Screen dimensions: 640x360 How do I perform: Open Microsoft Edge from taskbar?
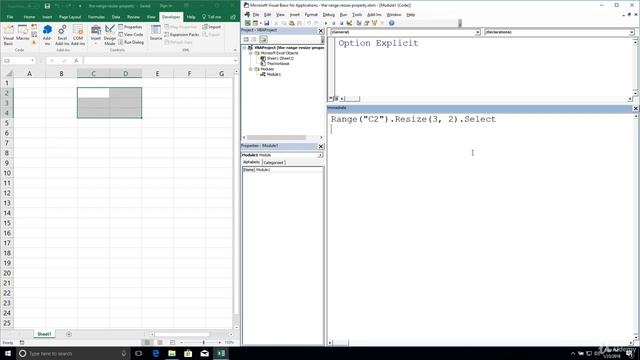point(156,353)
